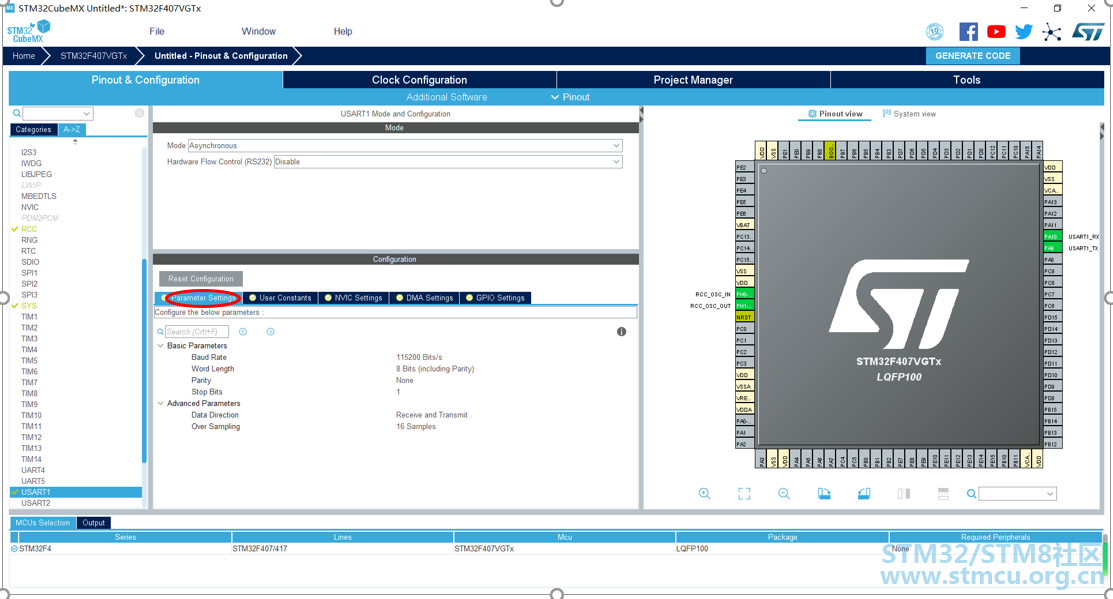This screenshot has height=599, width=1113.
Task: Click the horizontal split view icon
Action: coord(943,493)
